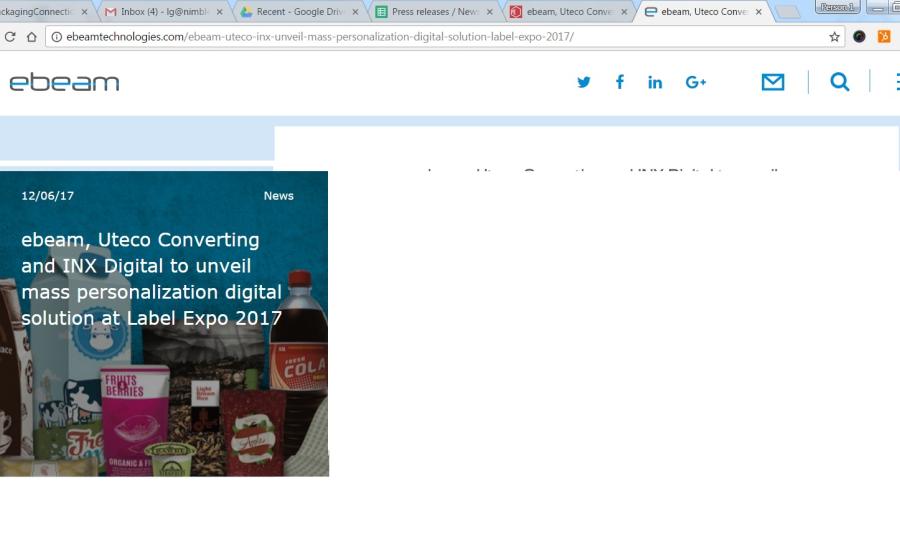Image resolution: width=900 pixels, height=560 pixels.
Task: Open a new browser tab
Action: tap(788, 12)
